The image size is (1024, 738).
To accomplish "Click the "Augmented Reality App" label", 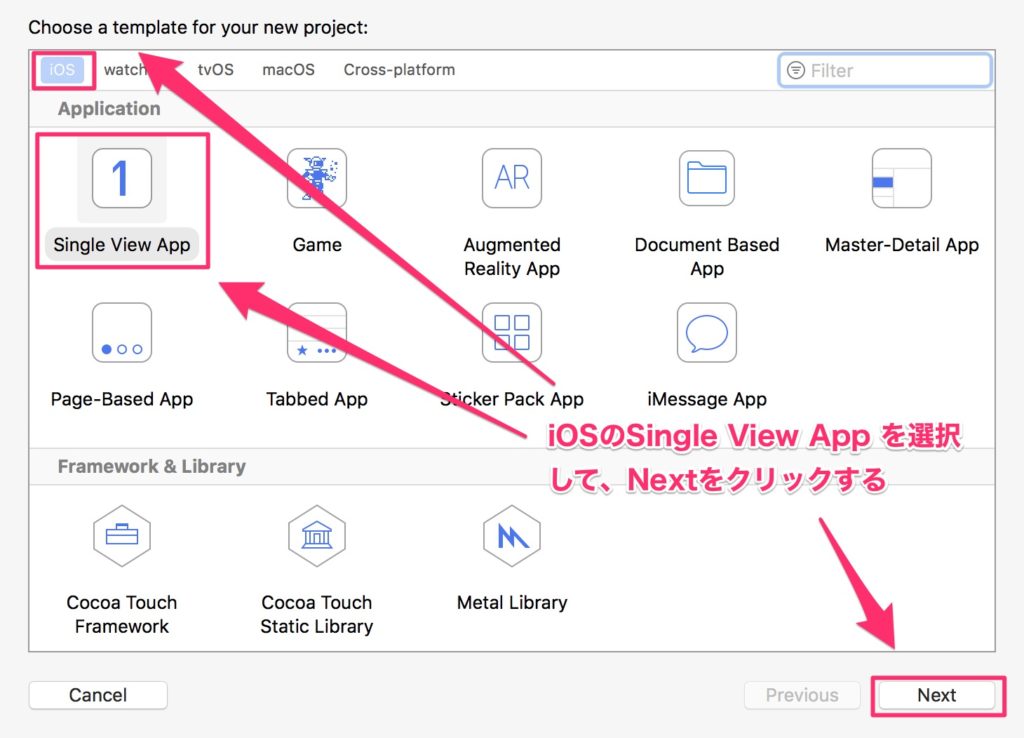I will tap(512, 257).
